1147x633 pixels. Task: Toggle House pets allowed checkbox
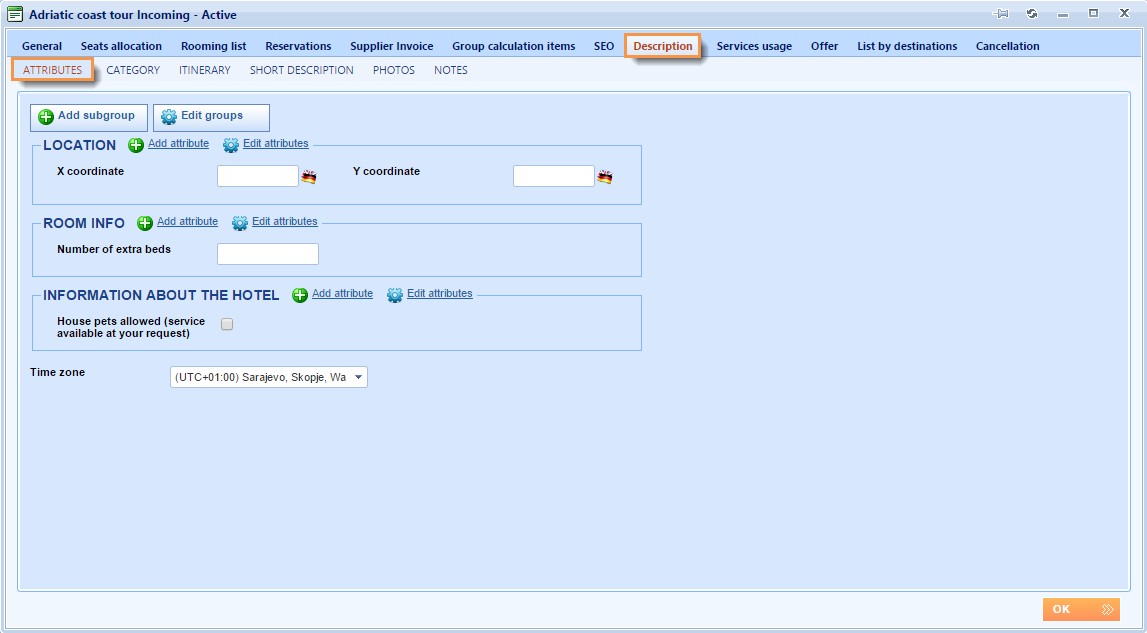coord(227,324)
